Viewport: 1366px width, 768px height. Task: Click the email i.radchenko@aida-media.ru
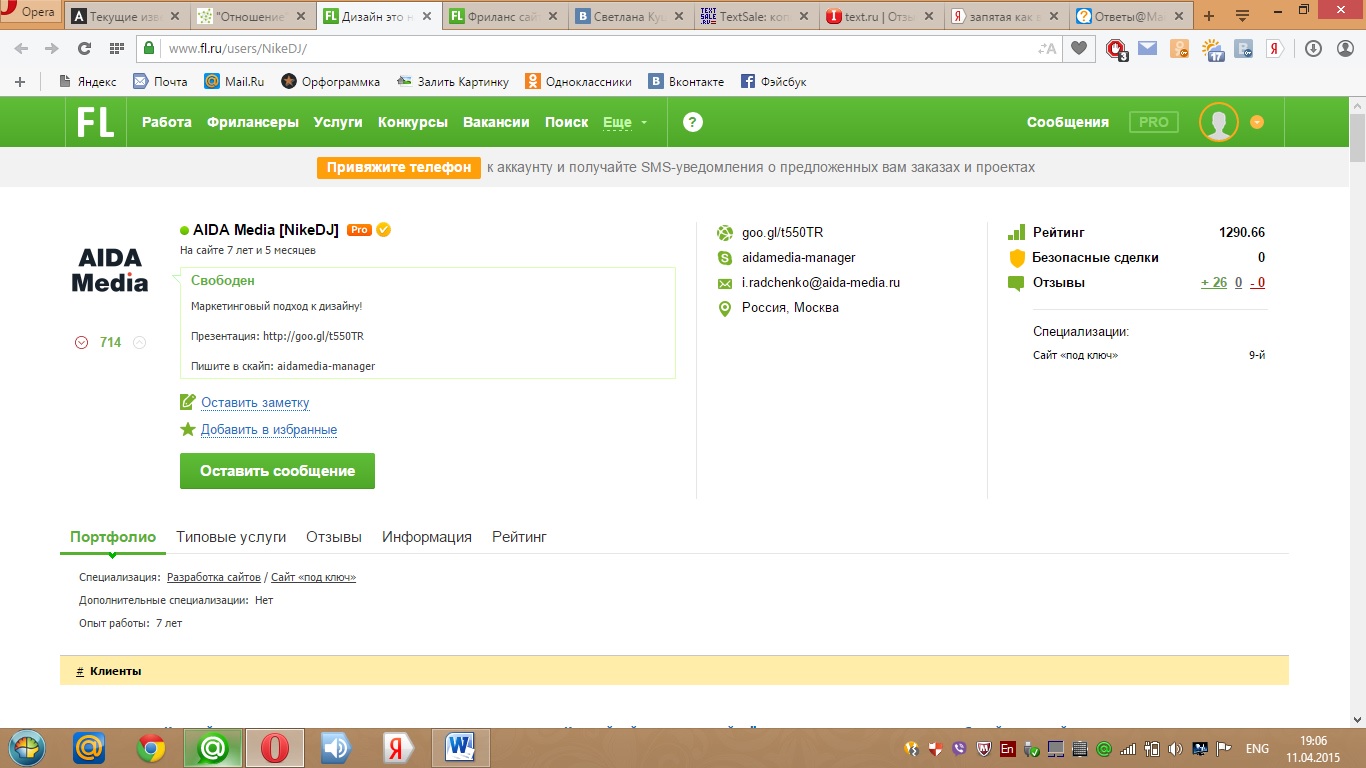click(x=821, y=283)
